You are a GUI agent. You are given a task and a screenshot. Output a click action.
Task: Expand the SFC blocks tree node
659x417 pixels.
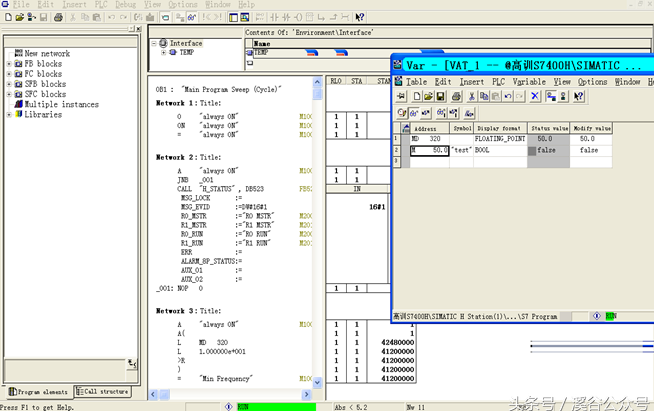click(x=9, y=94)
